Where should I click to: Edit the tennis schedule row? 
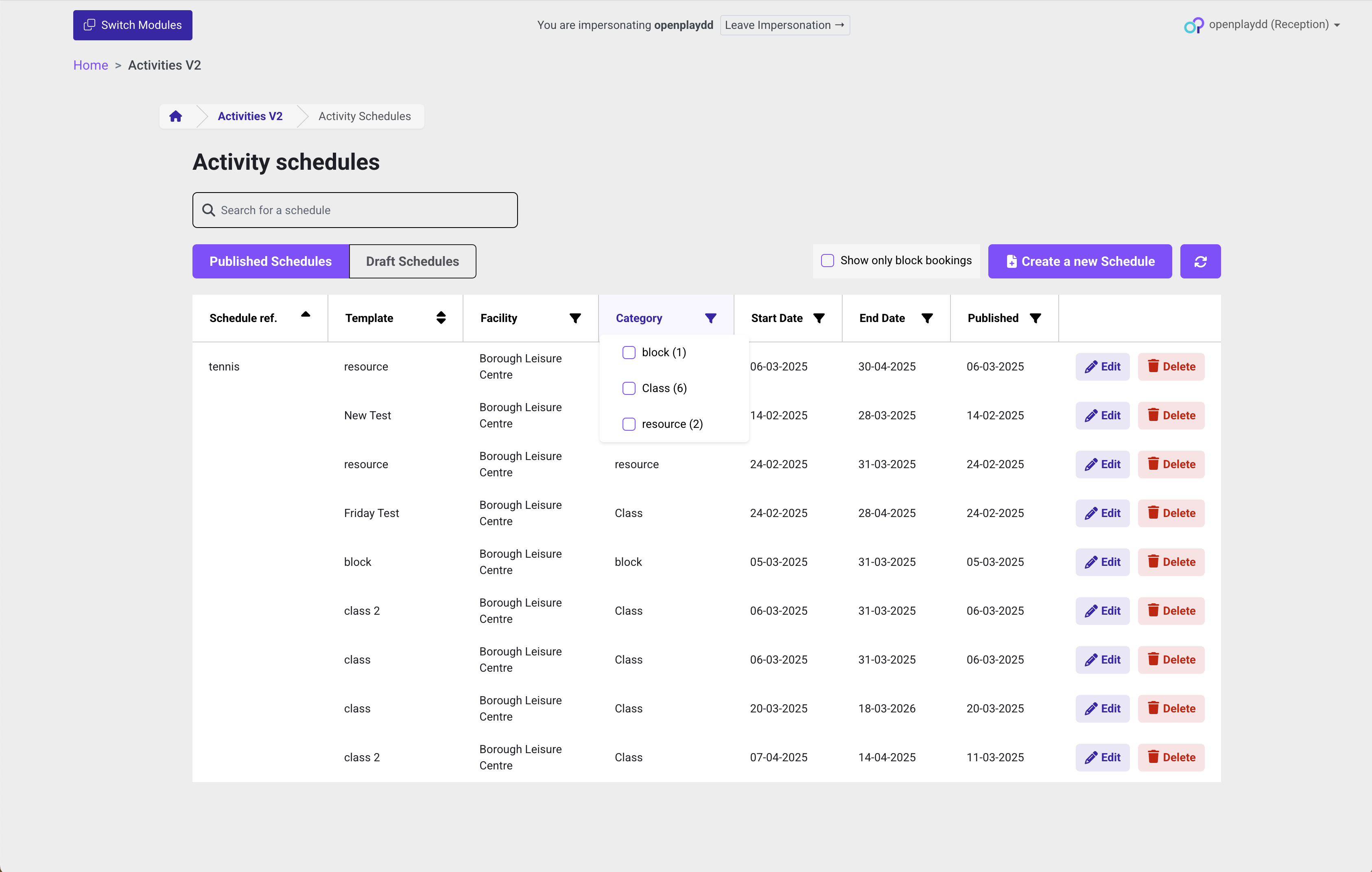[x=1103, y=366]
